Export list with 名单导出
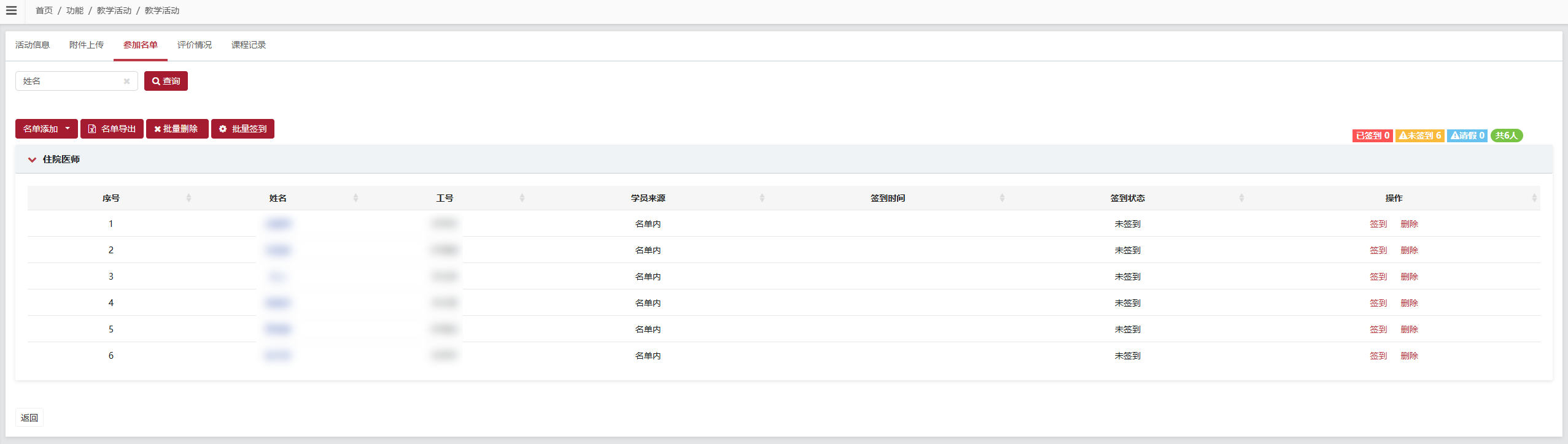 click(x=112, y=129)
